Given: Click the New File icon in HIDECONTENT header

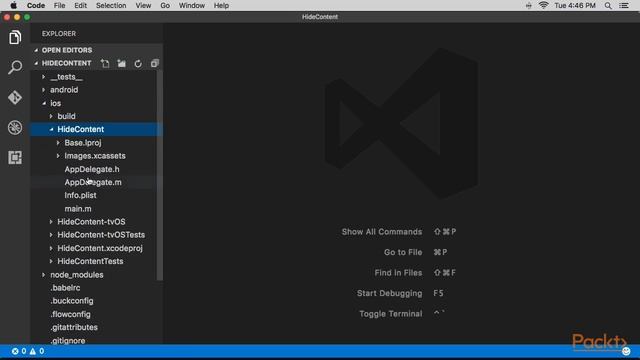Looking at the screenshot, I should [105, 63].
